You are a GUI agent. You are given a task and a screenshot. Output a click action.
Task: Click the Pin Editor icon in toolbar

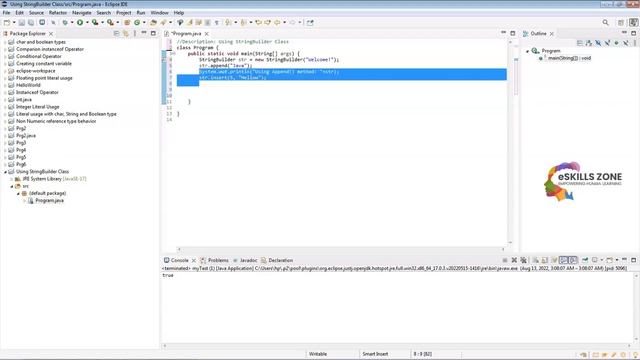click(310, 23)
